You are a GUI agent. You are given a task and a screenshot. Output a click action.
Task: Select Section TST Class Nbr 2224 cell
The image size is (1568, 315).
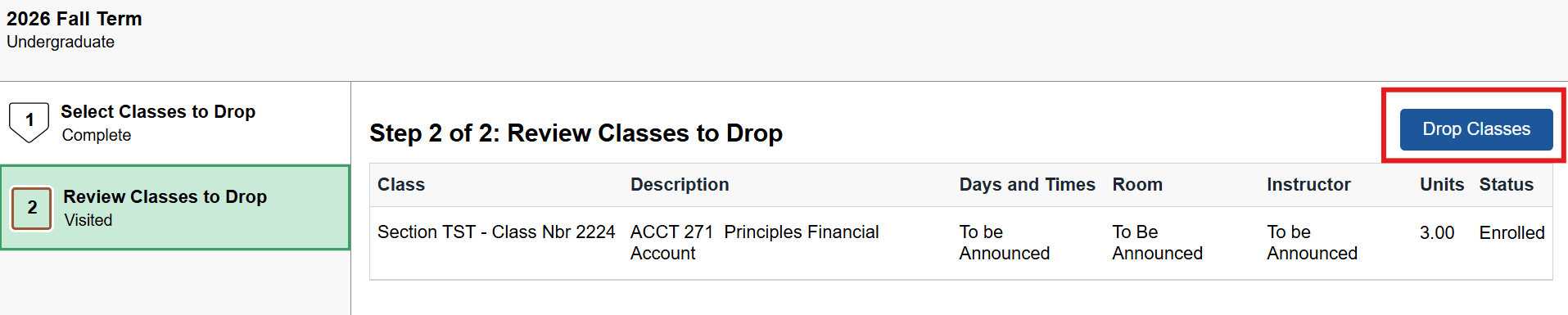(x=496, y=232)
